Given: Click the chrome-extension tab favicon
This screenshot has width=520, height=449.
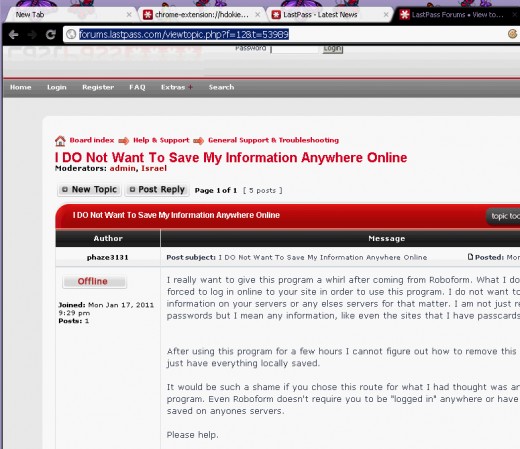Looking at the screenshot, I should pyautogui.click(x=148, y=15).
